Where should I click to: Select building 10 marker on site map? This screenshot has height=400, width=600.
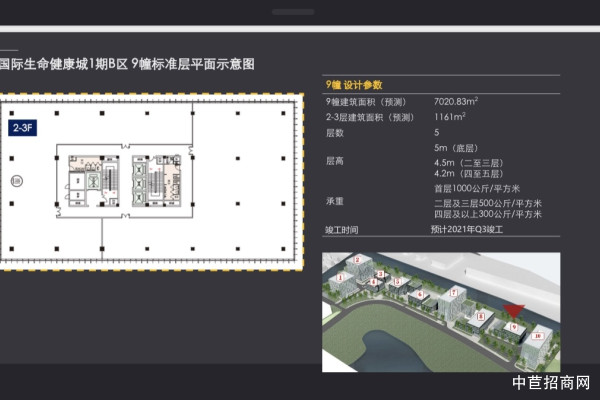[538, 337]
